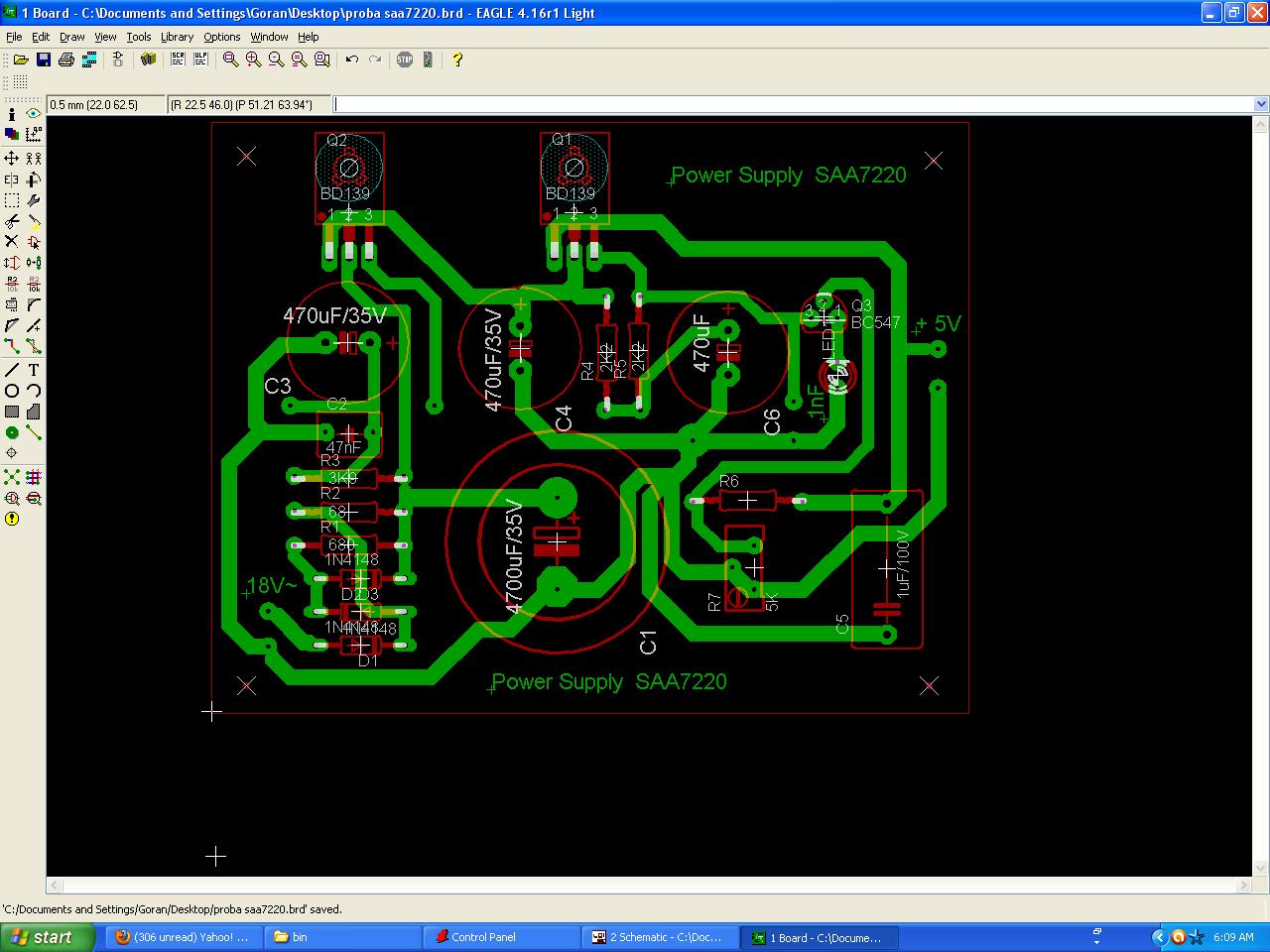1270x952 pixels.
Task: Select the Delete X tool
Action: tap(12, 242)
